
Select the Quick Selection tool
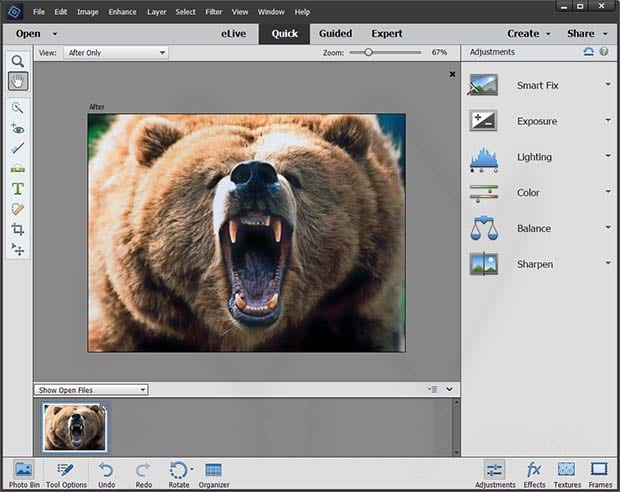coord(18,108)
